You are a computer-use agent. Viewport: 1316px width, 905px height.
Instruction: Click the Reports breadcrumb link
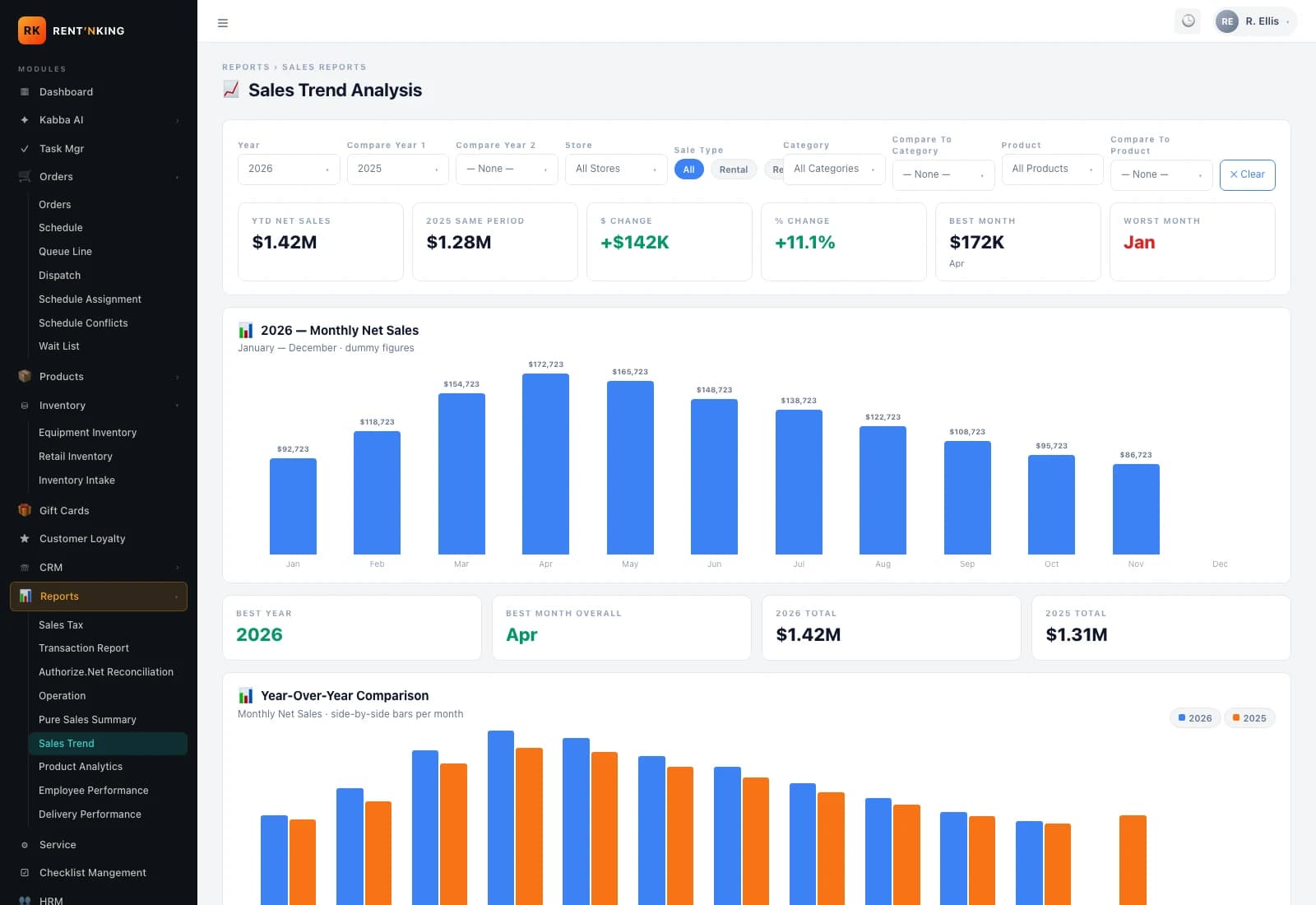pos(246,67)
